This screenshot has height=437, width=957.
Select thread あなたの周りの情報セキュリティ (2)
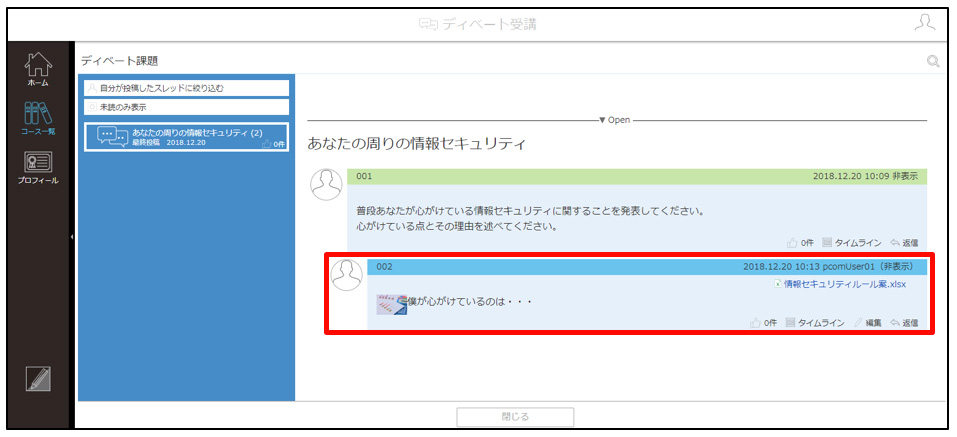point(186,137)
